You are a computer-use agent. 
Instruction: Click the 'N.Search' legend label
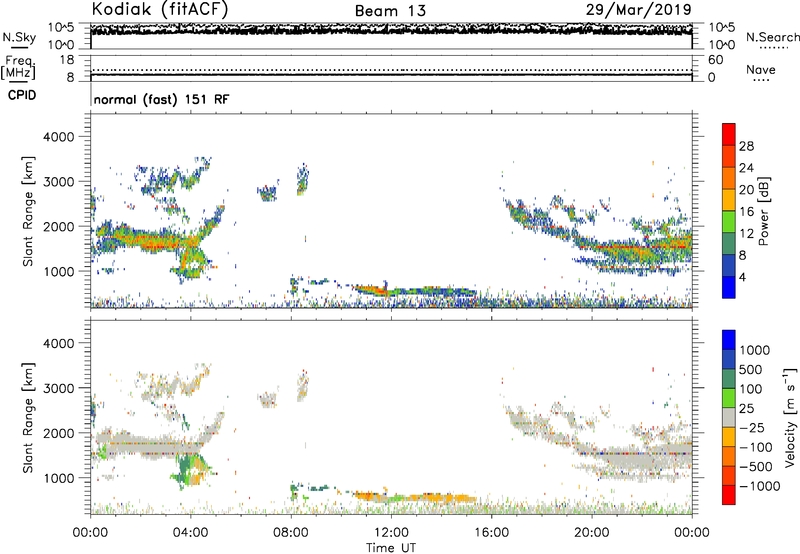point(772,37)
